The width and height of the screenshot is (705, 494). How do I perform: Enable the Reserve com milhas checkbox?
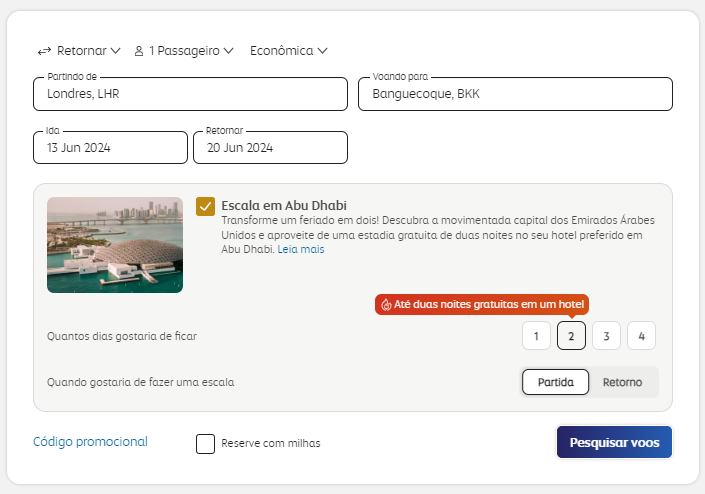tap(206, 443)
